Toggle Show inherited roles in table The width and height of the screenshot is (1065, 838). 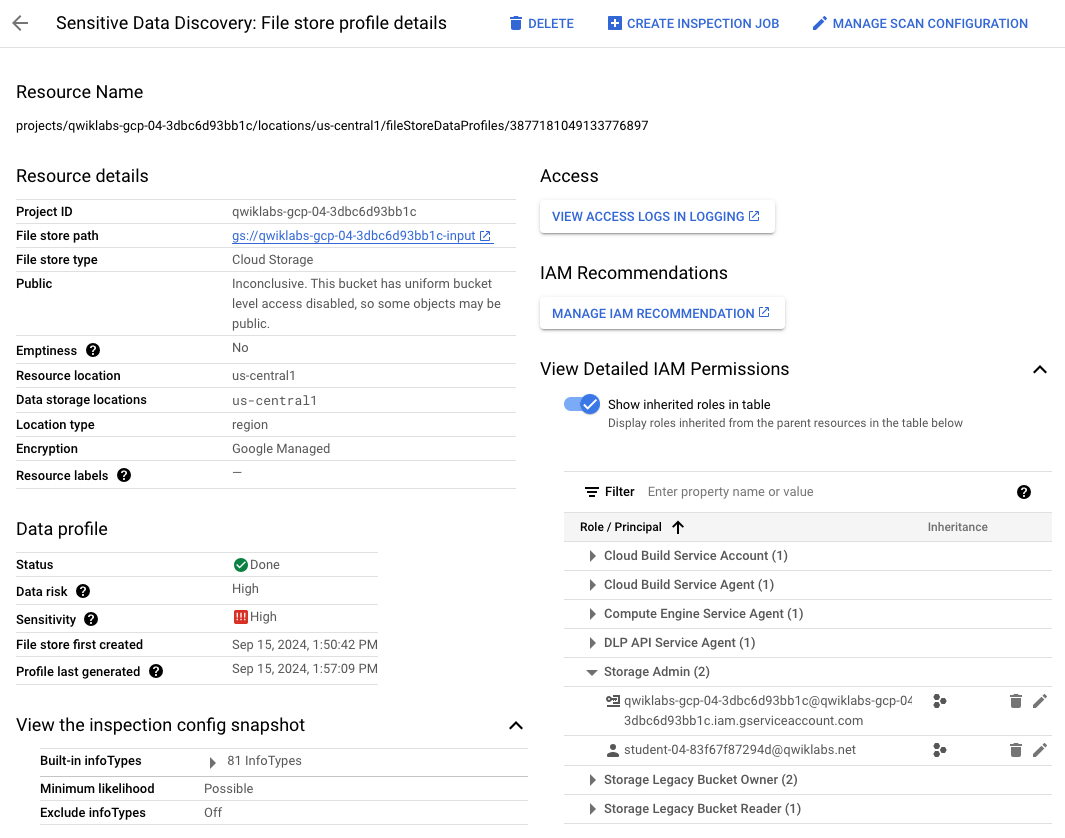(x=582, y=404)
